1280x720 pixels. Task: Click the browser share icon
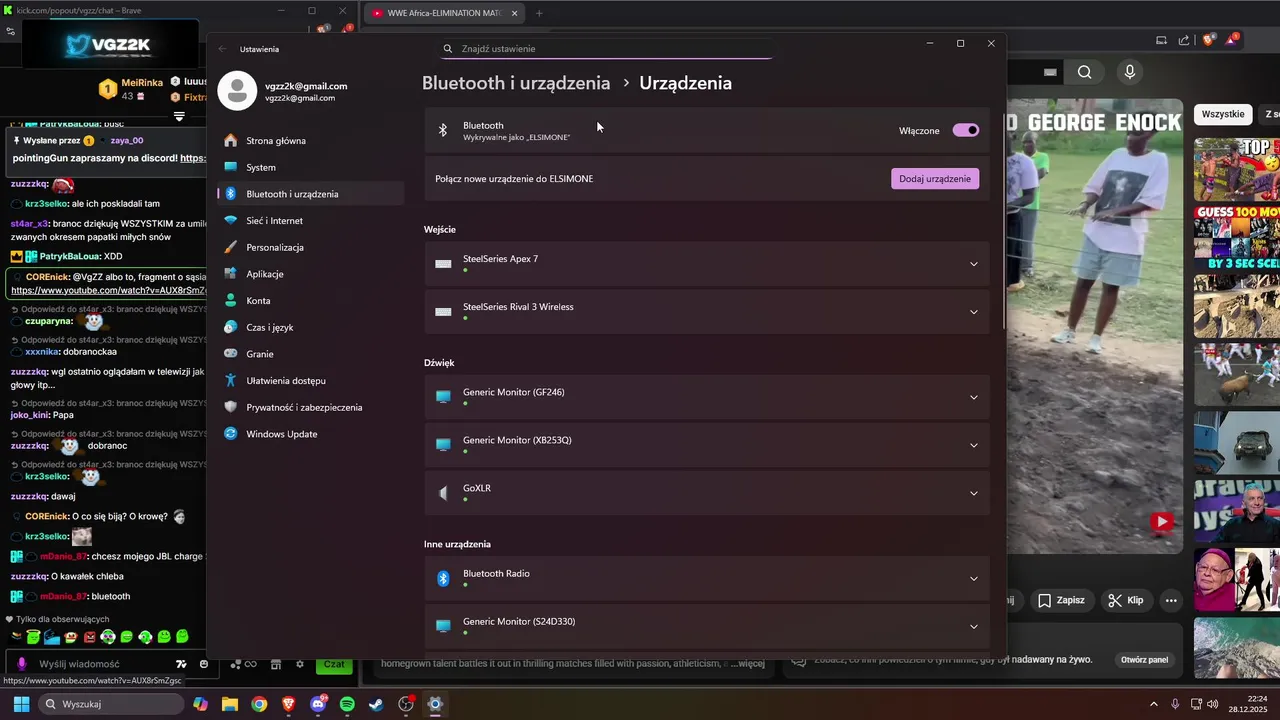[x=1184, y=40]
